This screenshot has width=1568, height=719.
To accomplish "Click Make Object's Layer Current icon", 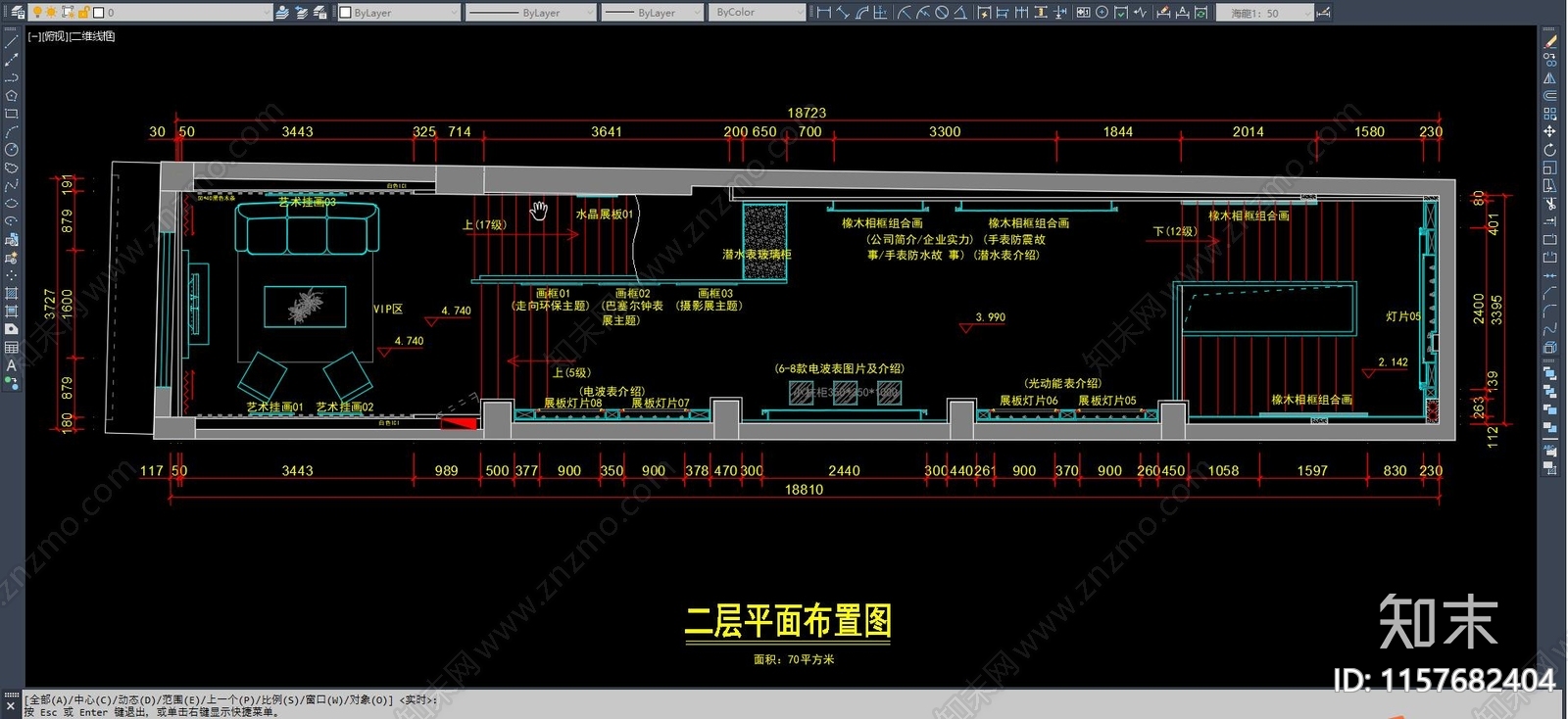I will point(282,13).
